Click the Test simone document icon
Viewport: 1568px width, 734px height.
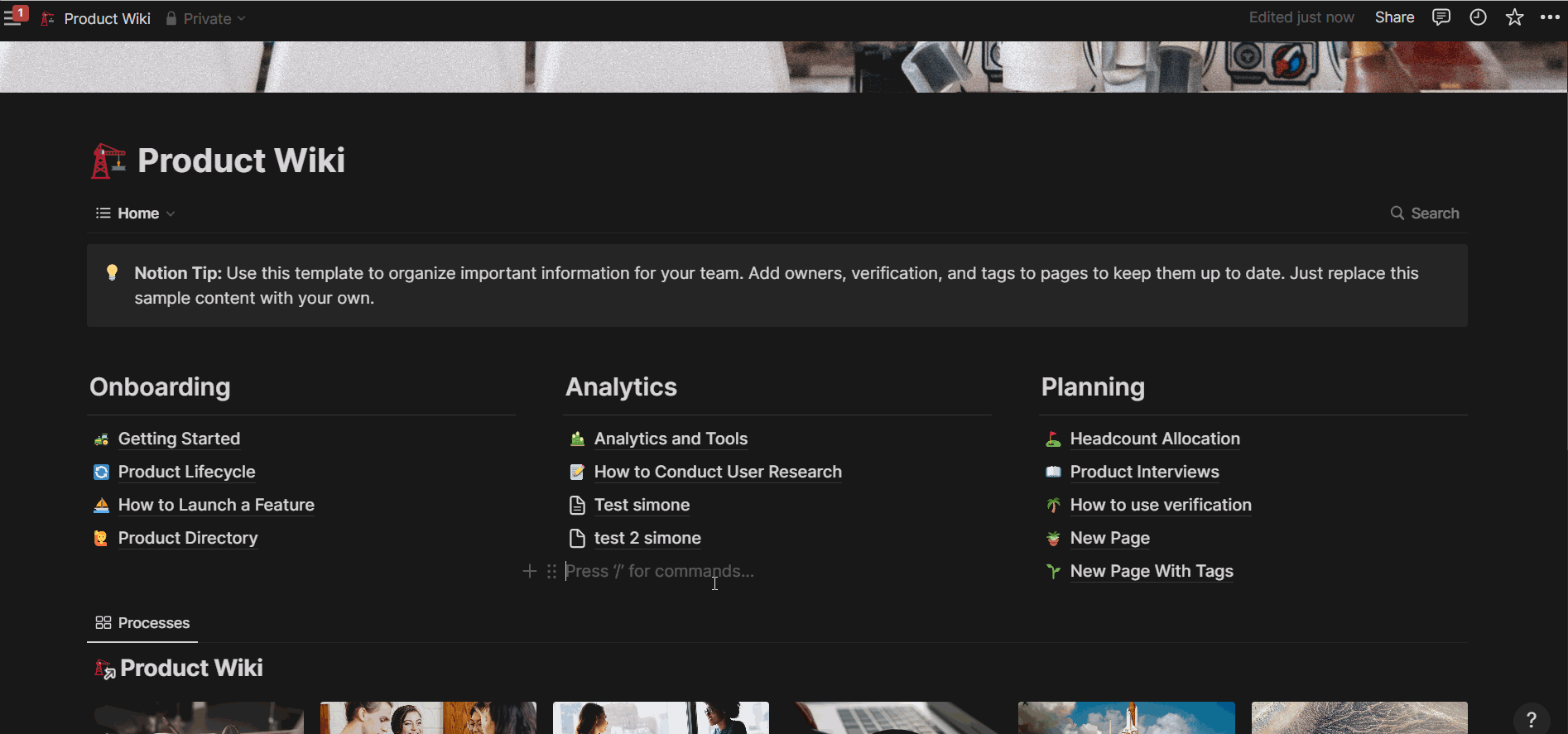577,506
